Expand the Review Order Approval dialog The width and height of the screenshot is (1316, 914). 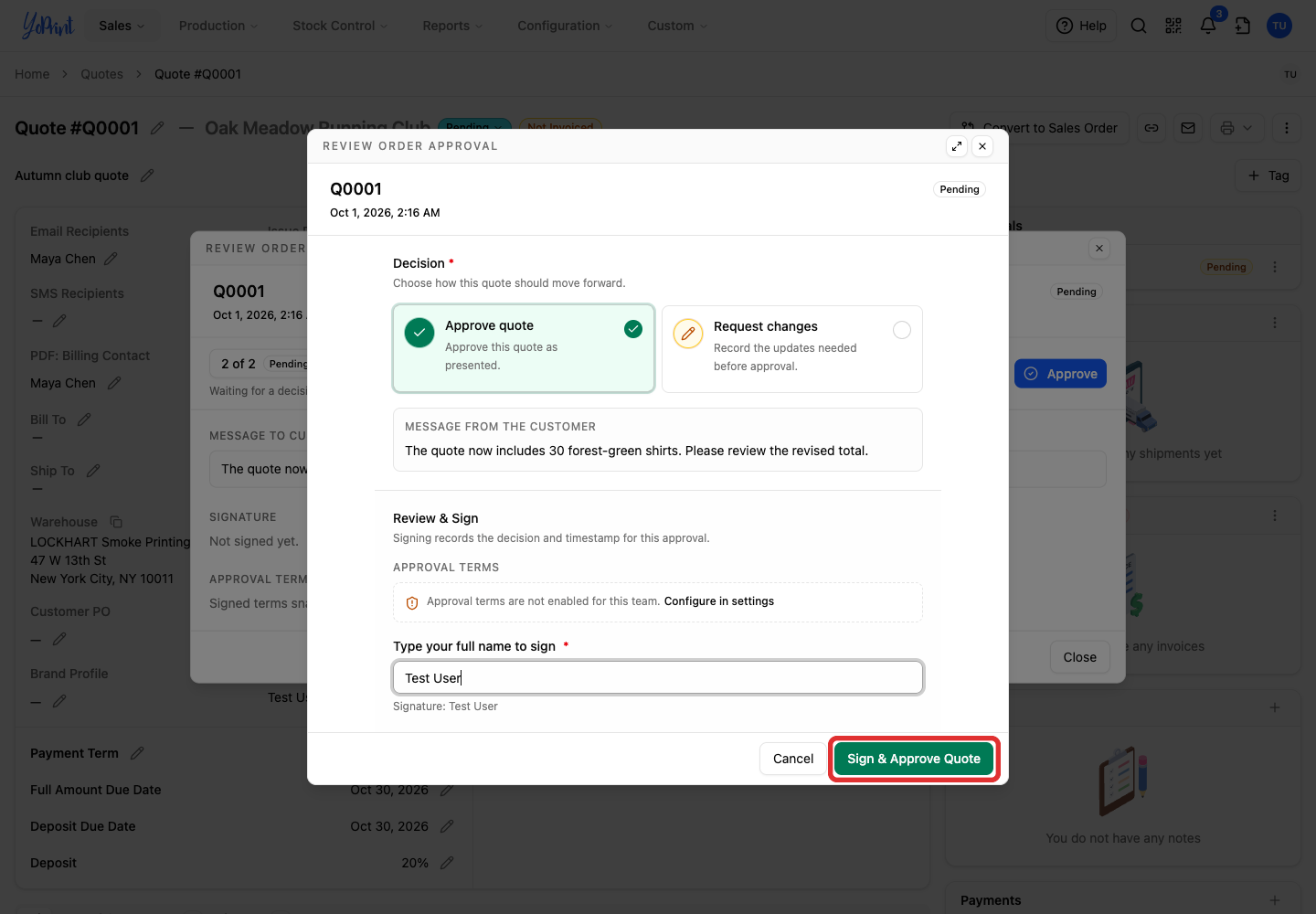point(957,146)
